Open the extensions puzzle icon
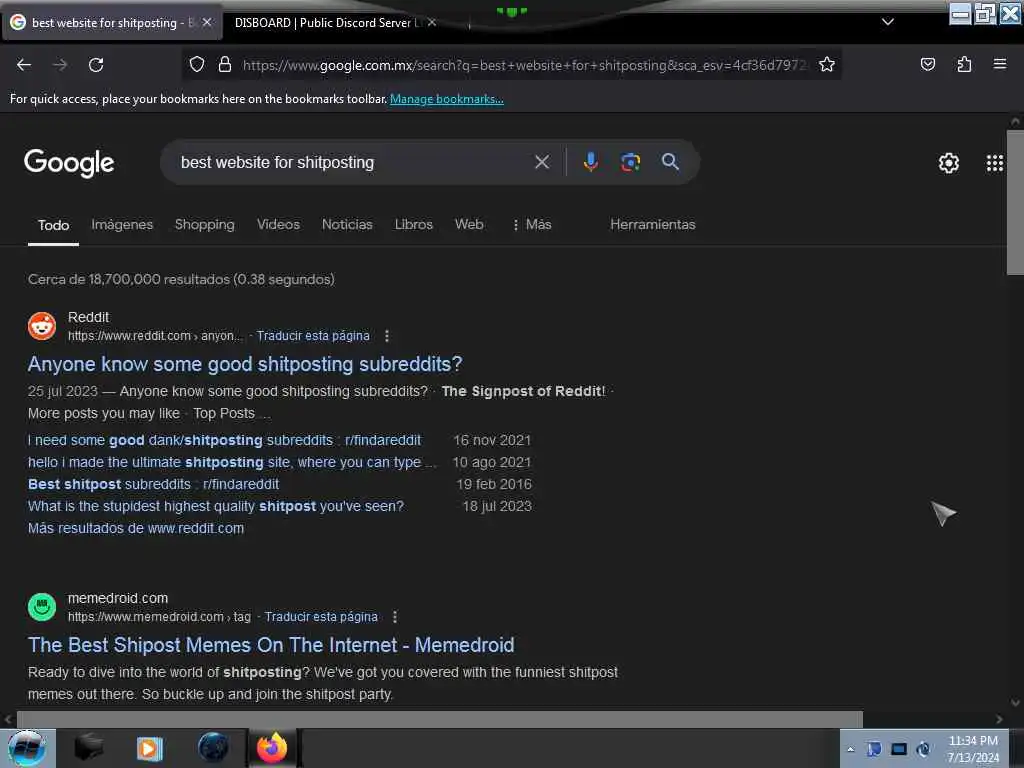This screenshot has height=768, width=1024. pos(964,64)
